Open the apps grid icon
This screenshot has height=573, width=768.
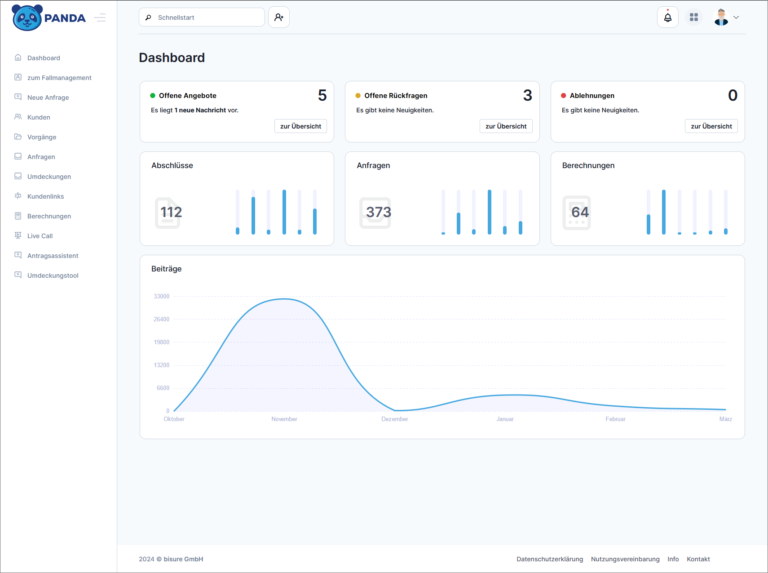694,17
